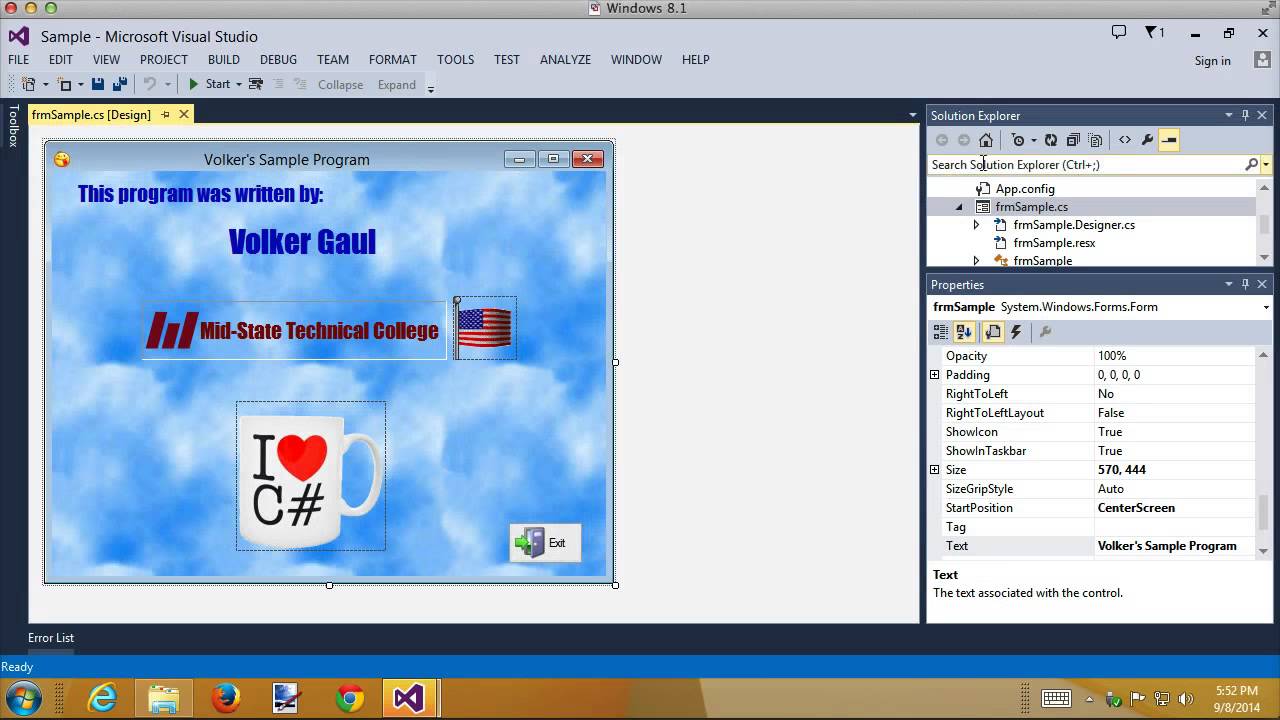Viewport: 1280px width, 720px height.
Task: Expand the frmSample.Designer.cs node
Action: [x=977, y=225]
